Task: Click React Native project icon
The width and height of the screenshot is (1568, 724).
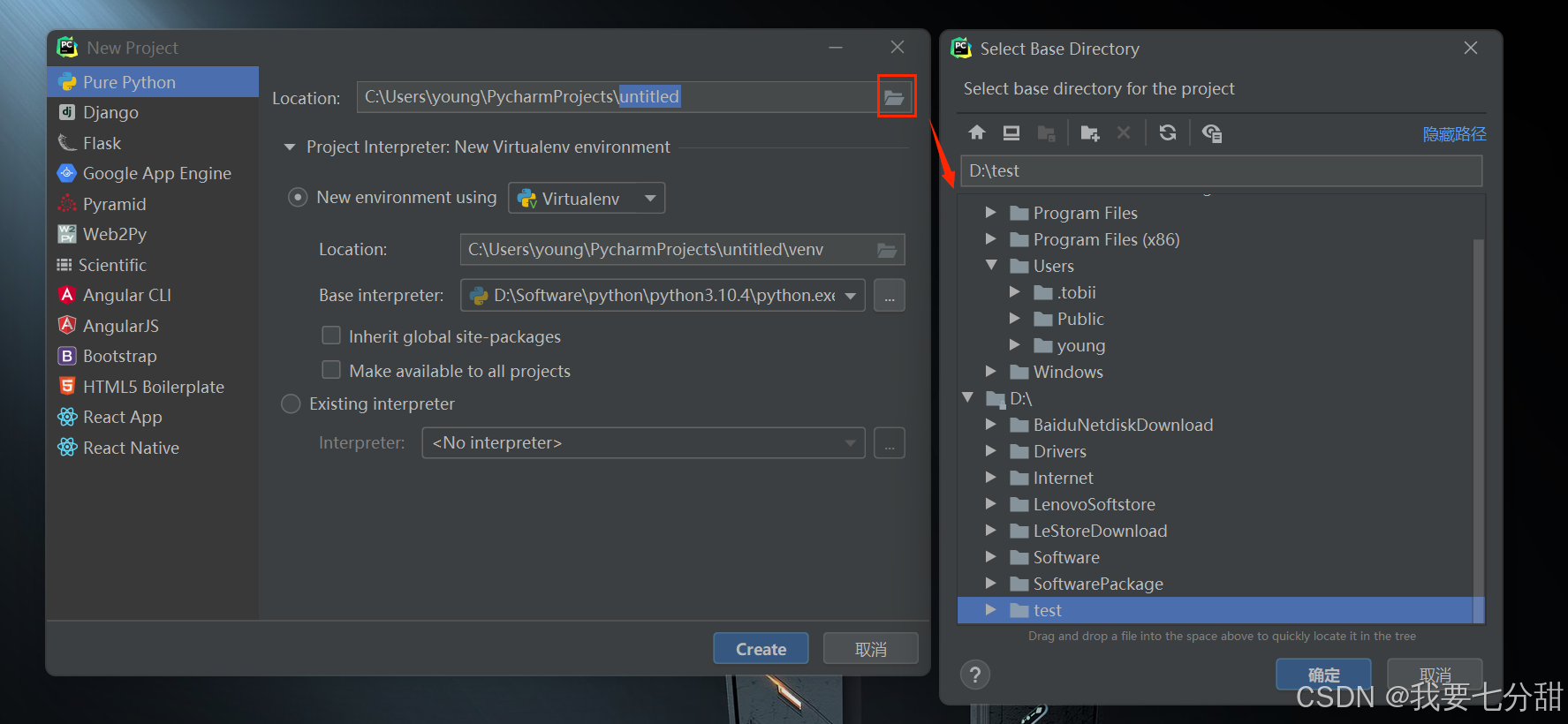Action: point(67,448)
